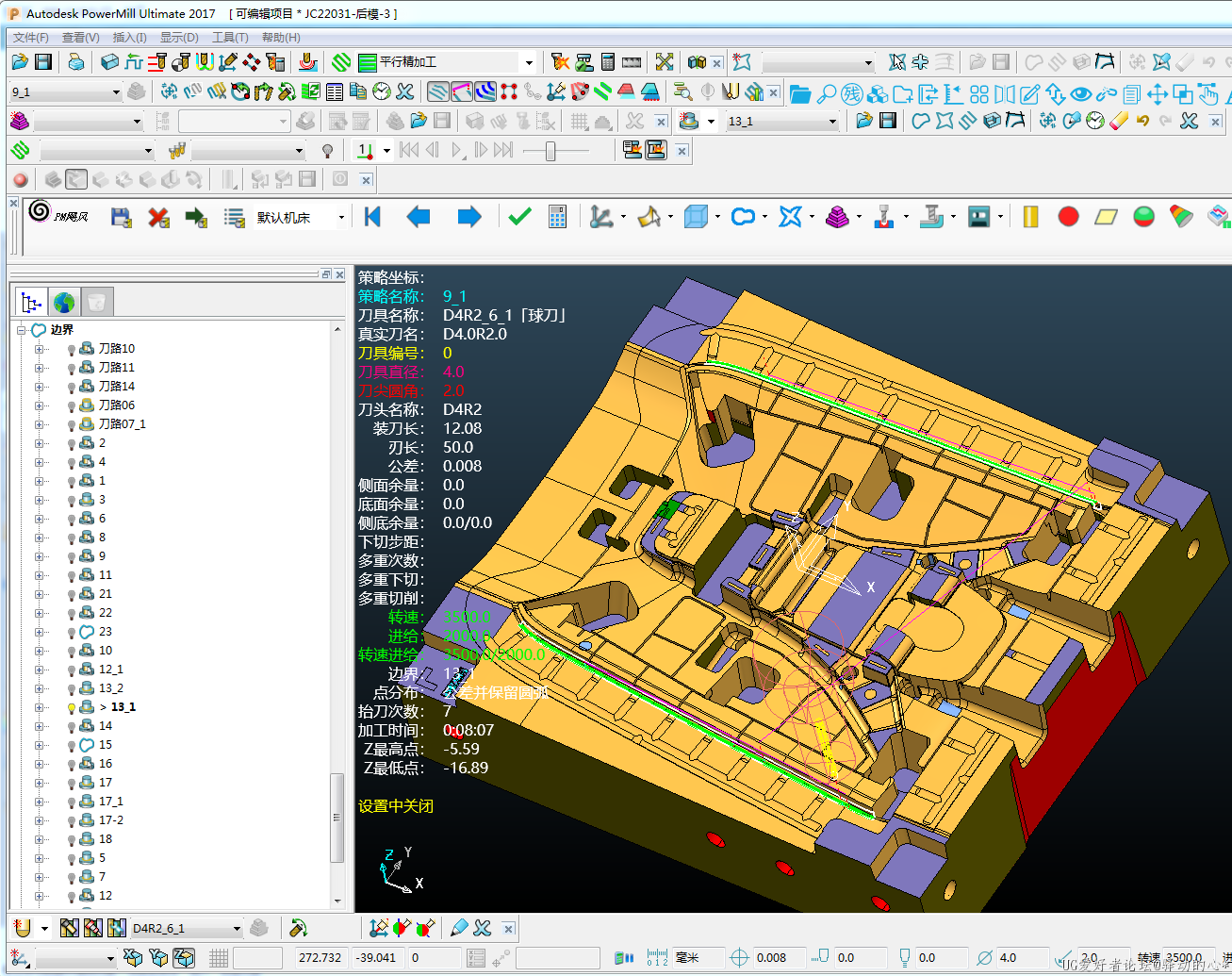This screenshot has height=976, width=1232.
Task: Open project folder icon in main toolbar
Action: pyautogui.click(x=19, y=62)
